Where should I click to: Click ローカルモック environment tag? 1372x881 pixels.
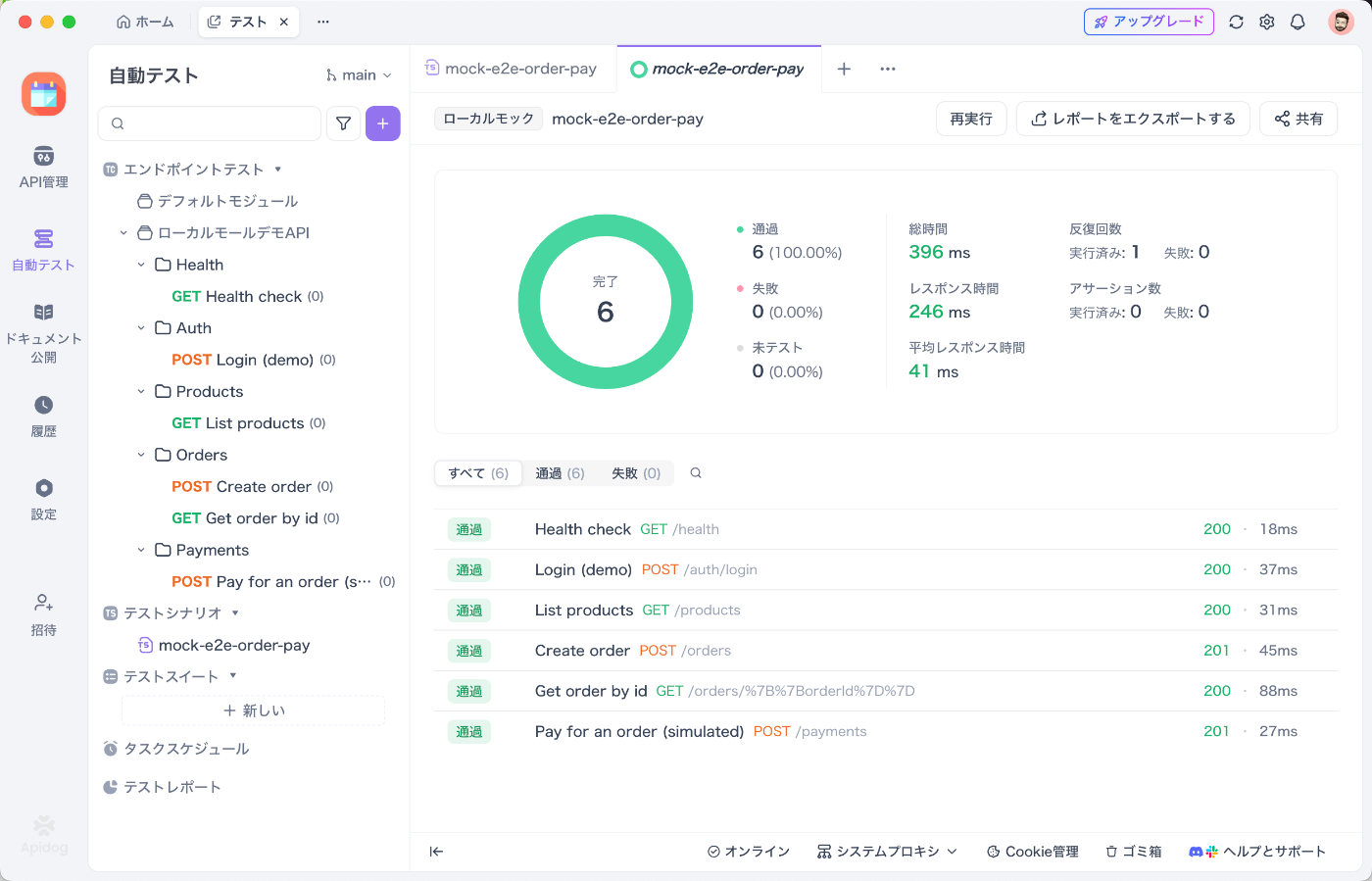point(488,119)
